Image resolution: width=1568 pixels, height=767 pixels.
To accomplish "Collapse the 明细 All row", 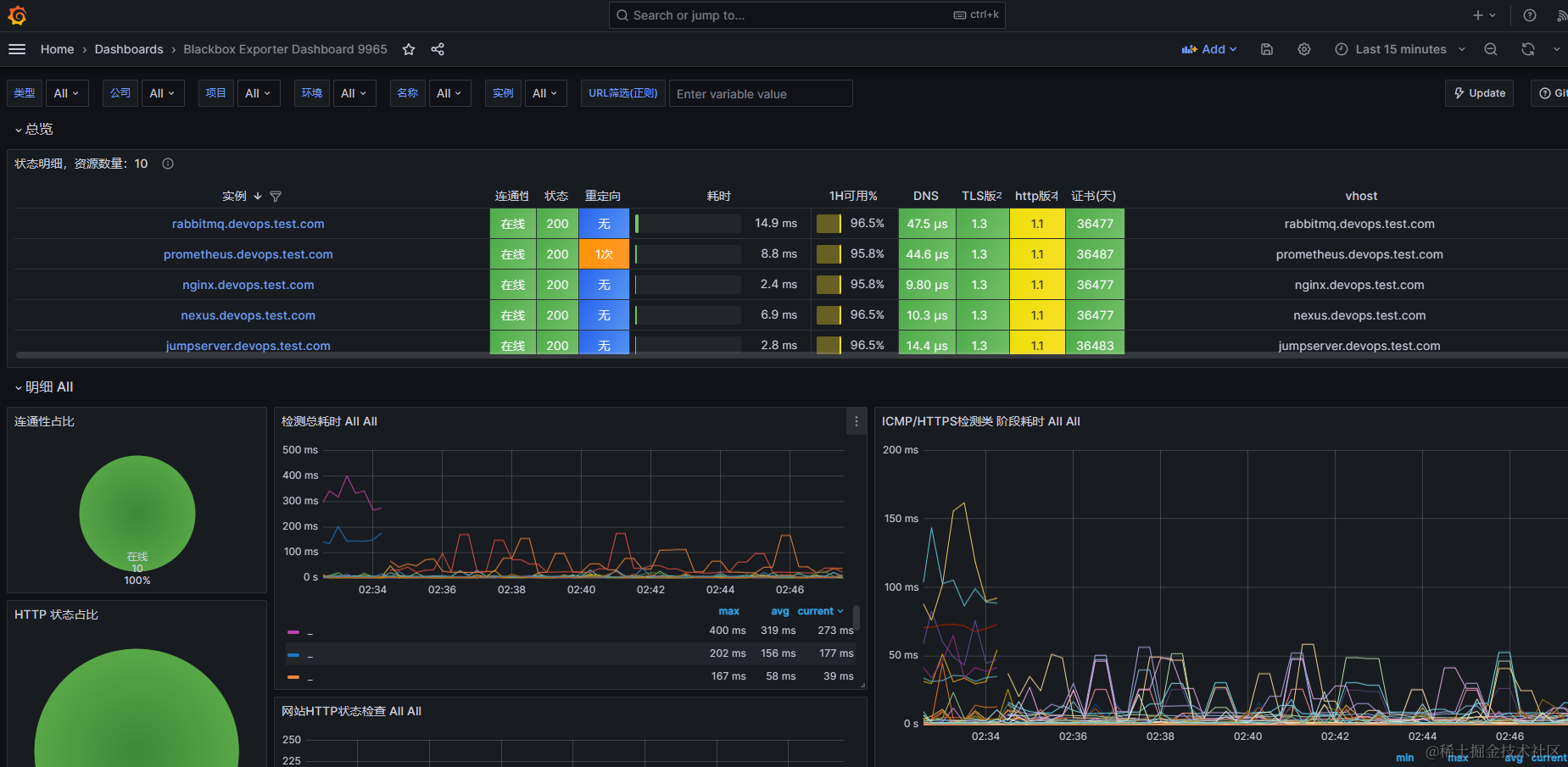I will (x=44, y=386).
